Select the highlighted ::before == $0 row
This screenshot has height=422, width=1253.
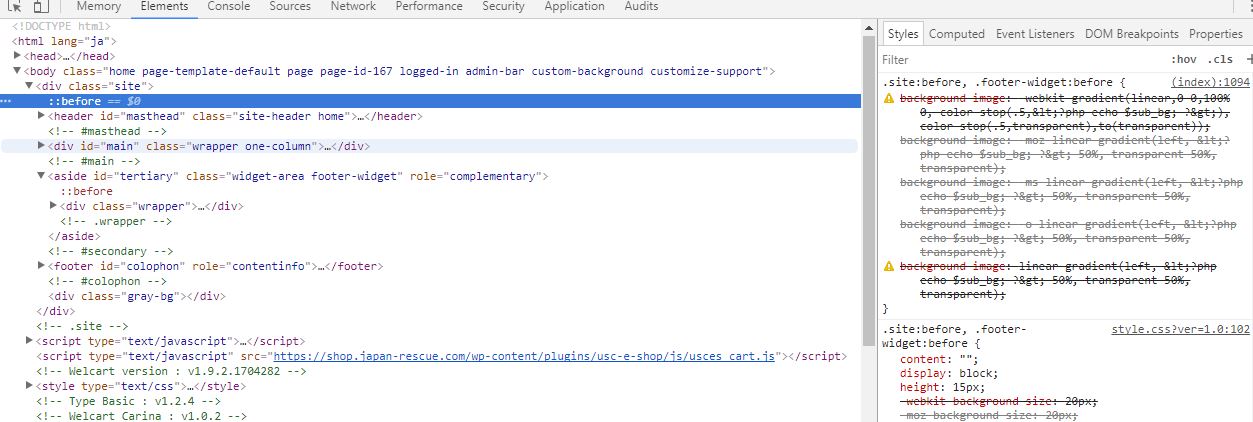point(430,101)
